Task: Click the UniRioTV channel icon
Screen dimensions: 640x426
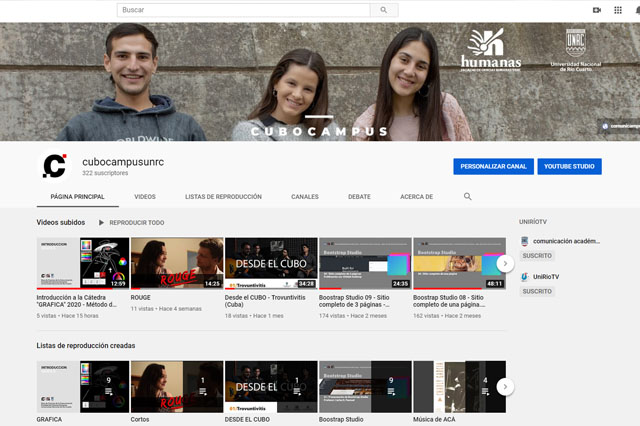Action: coord(524,277)
